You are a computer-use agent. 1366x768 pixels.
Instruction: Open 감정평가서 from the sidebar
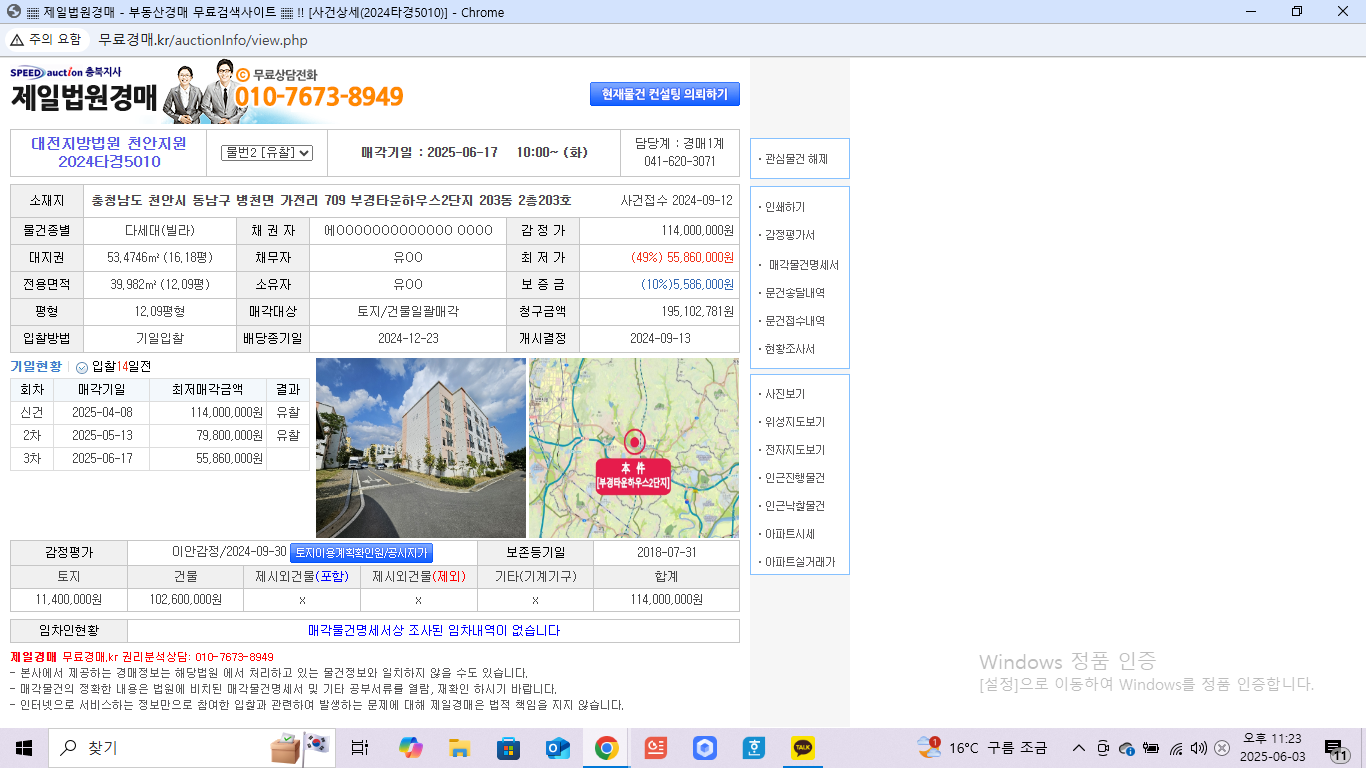(x=790, y=235)
